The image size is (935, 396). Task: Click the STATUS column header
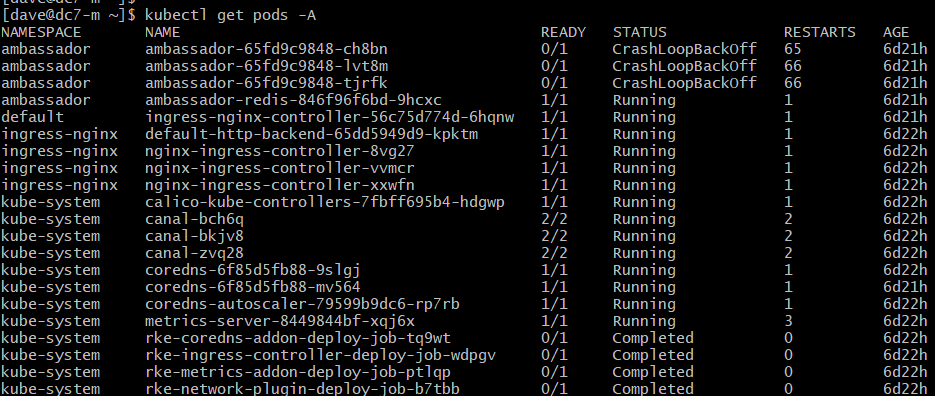[x=639, y=32]
